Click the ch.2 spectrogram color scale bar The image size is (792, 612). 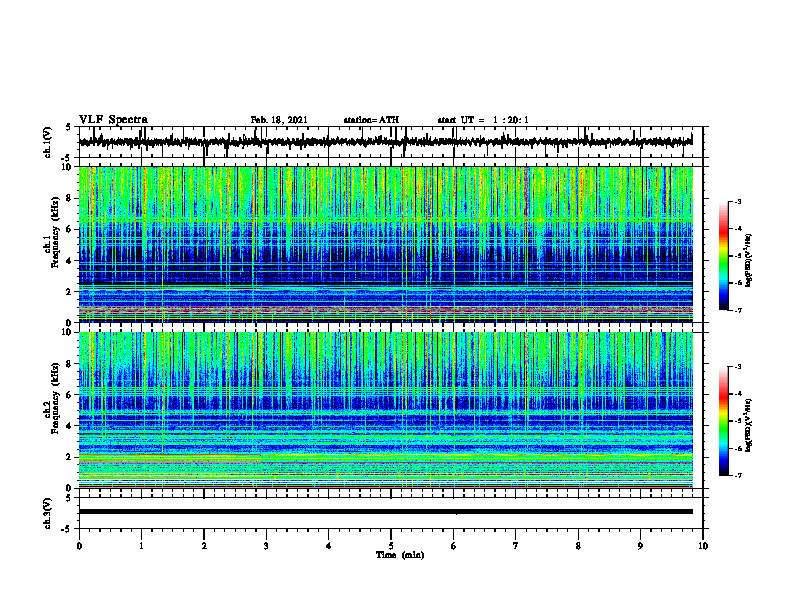tap(723, 421)
